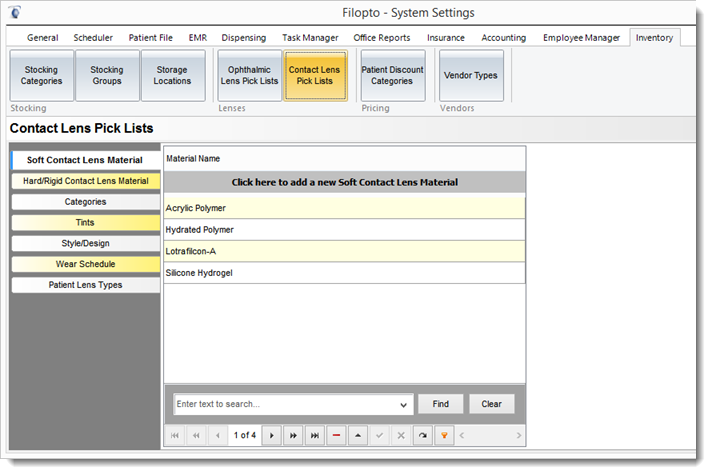
Task: Select the Inventory tab
Action: tap(654, 38)
